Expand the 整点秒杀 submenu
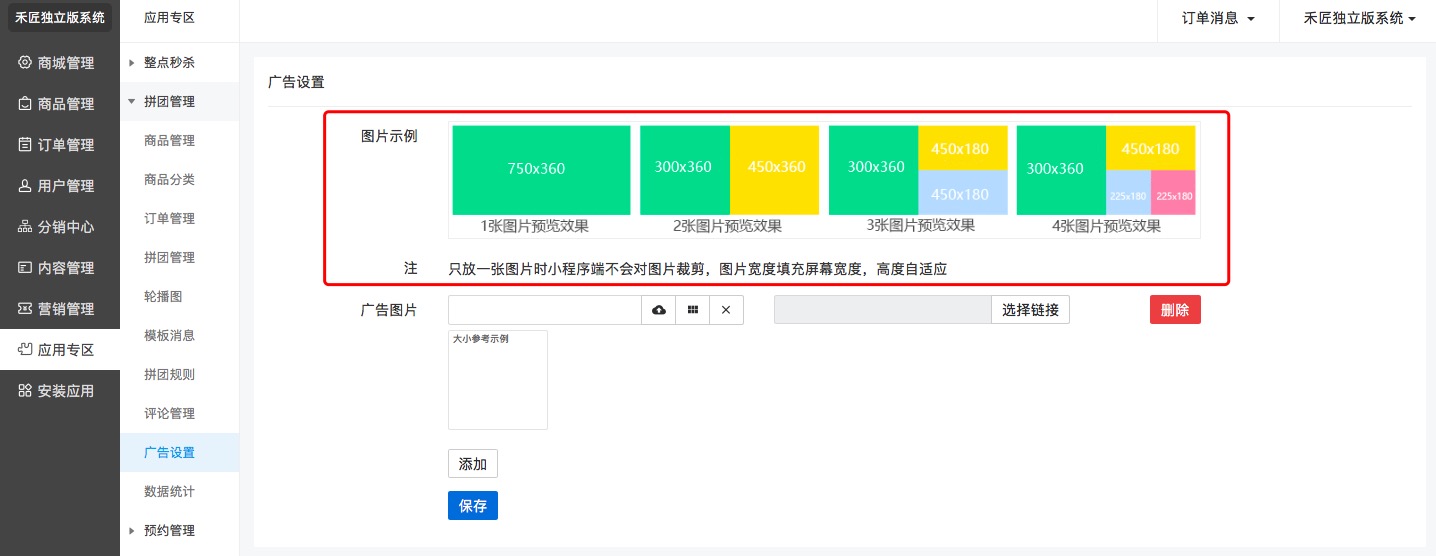 (x=169, y=62)
